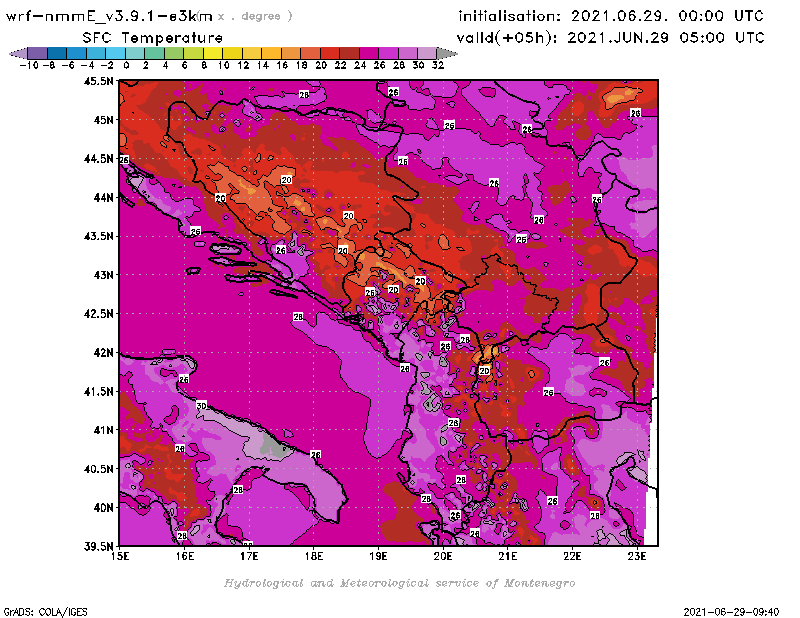Click the '30' contour label on the map
The image size is (800, 618).
pos(202,406)
